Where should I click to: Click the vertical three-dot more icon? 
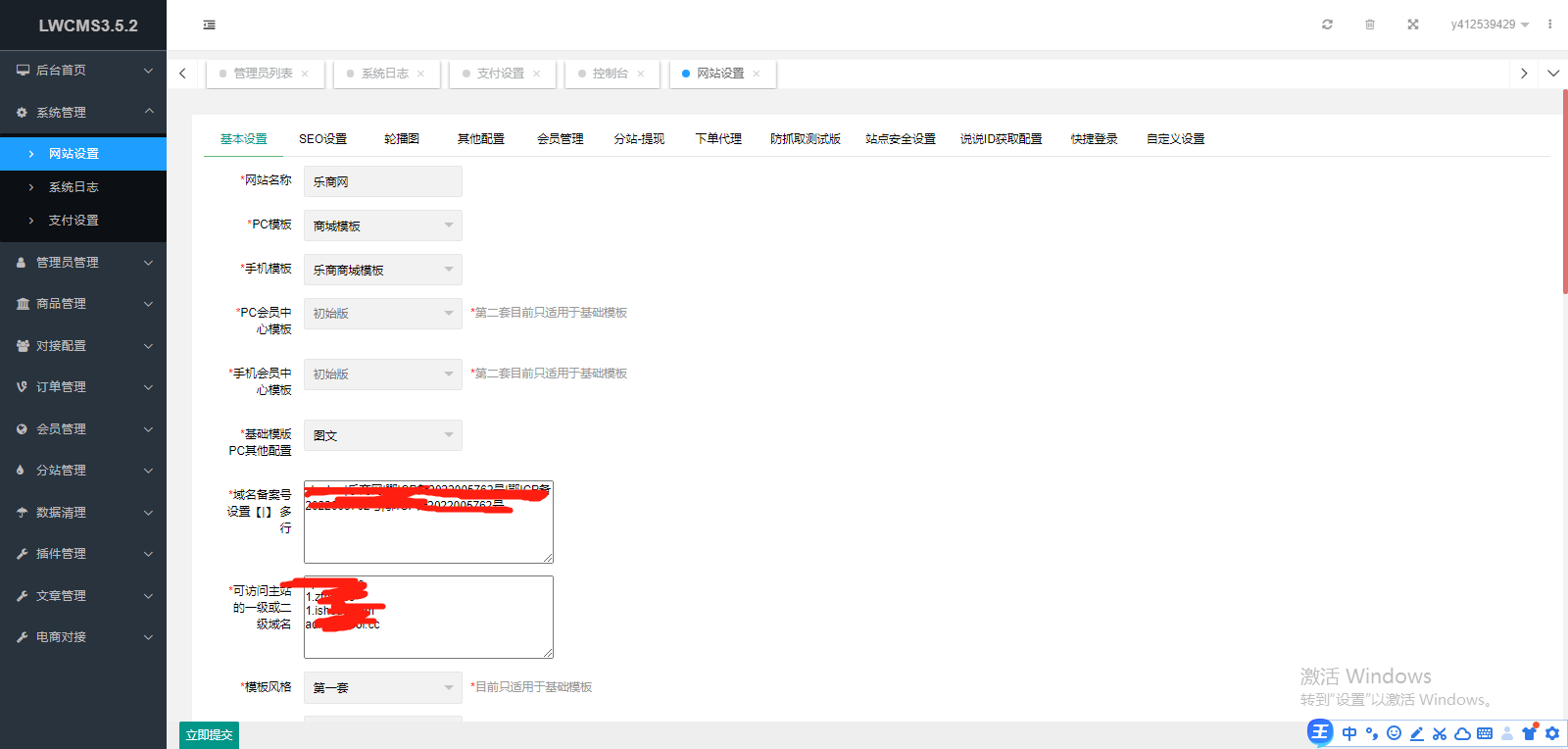click(x=1549, y=25)
